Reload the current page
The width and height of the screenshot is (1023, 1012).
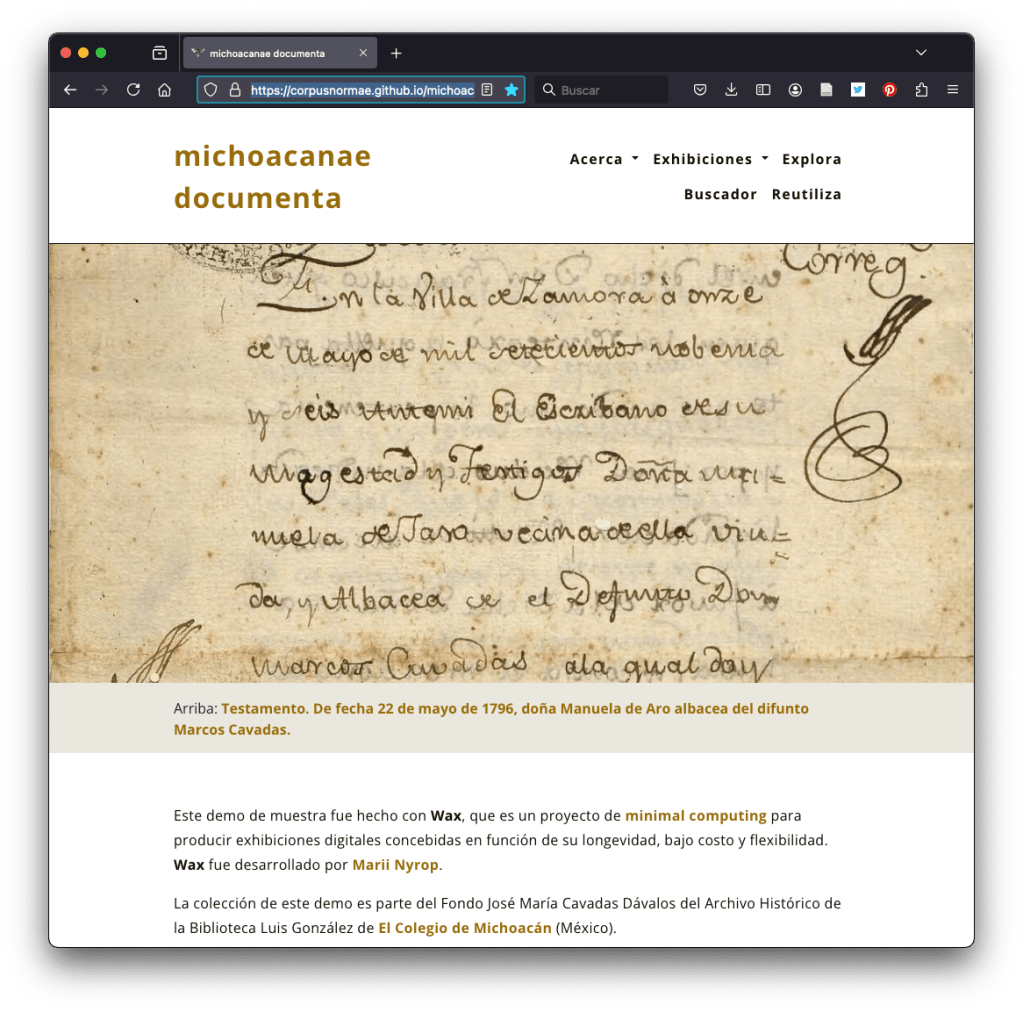133,90
